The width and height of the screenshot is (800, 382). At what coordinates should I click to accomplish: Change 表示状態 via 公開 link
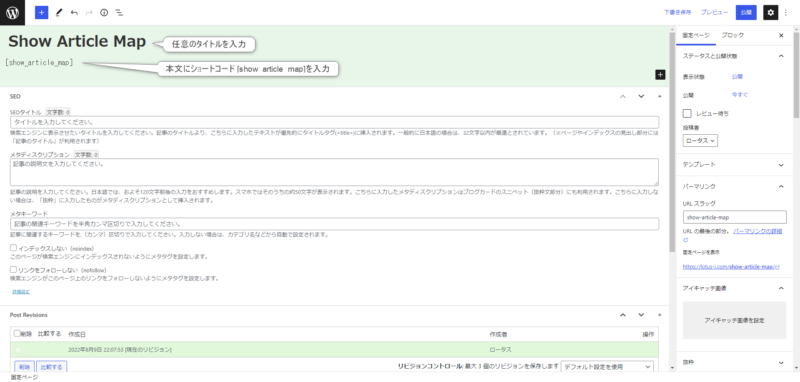pyautogui.click(x=737, y=77)
